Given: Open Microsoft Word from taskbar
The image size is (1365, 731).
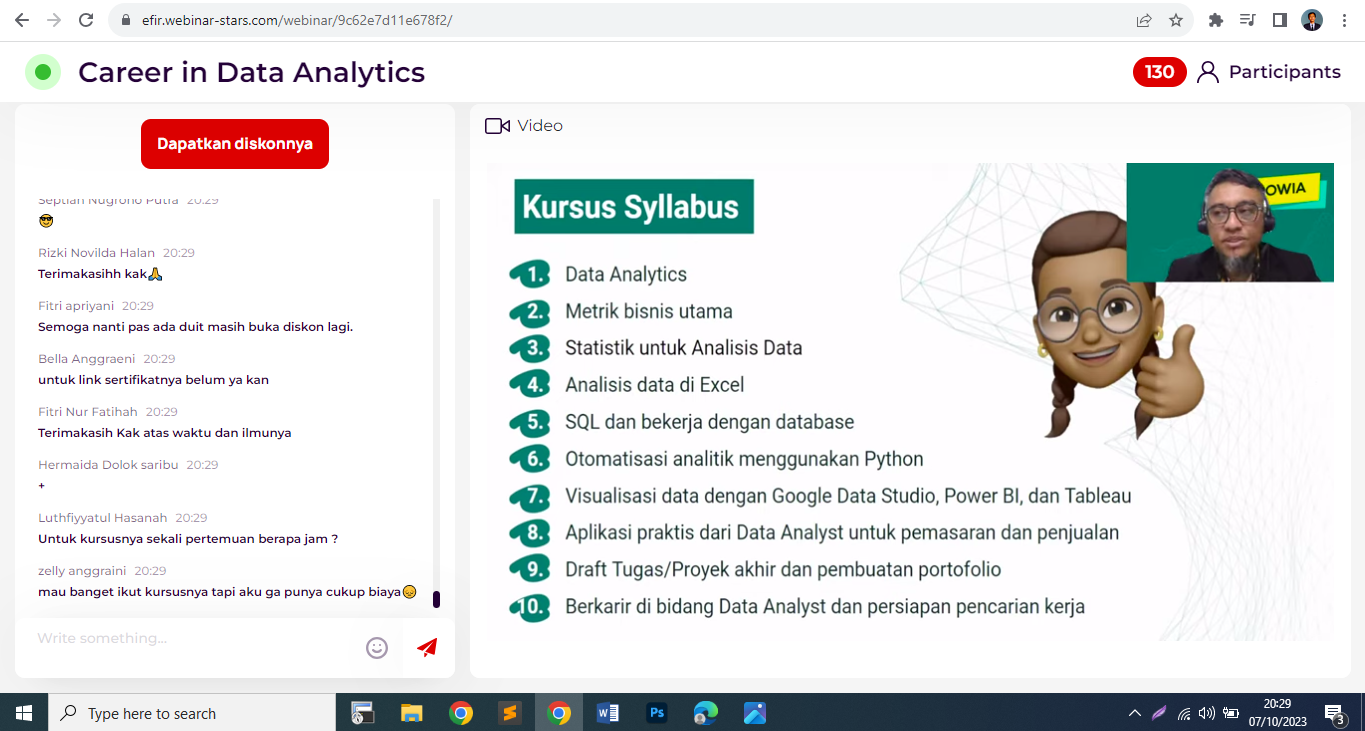Looking at the screenshot, I should [x=608, y=713].
